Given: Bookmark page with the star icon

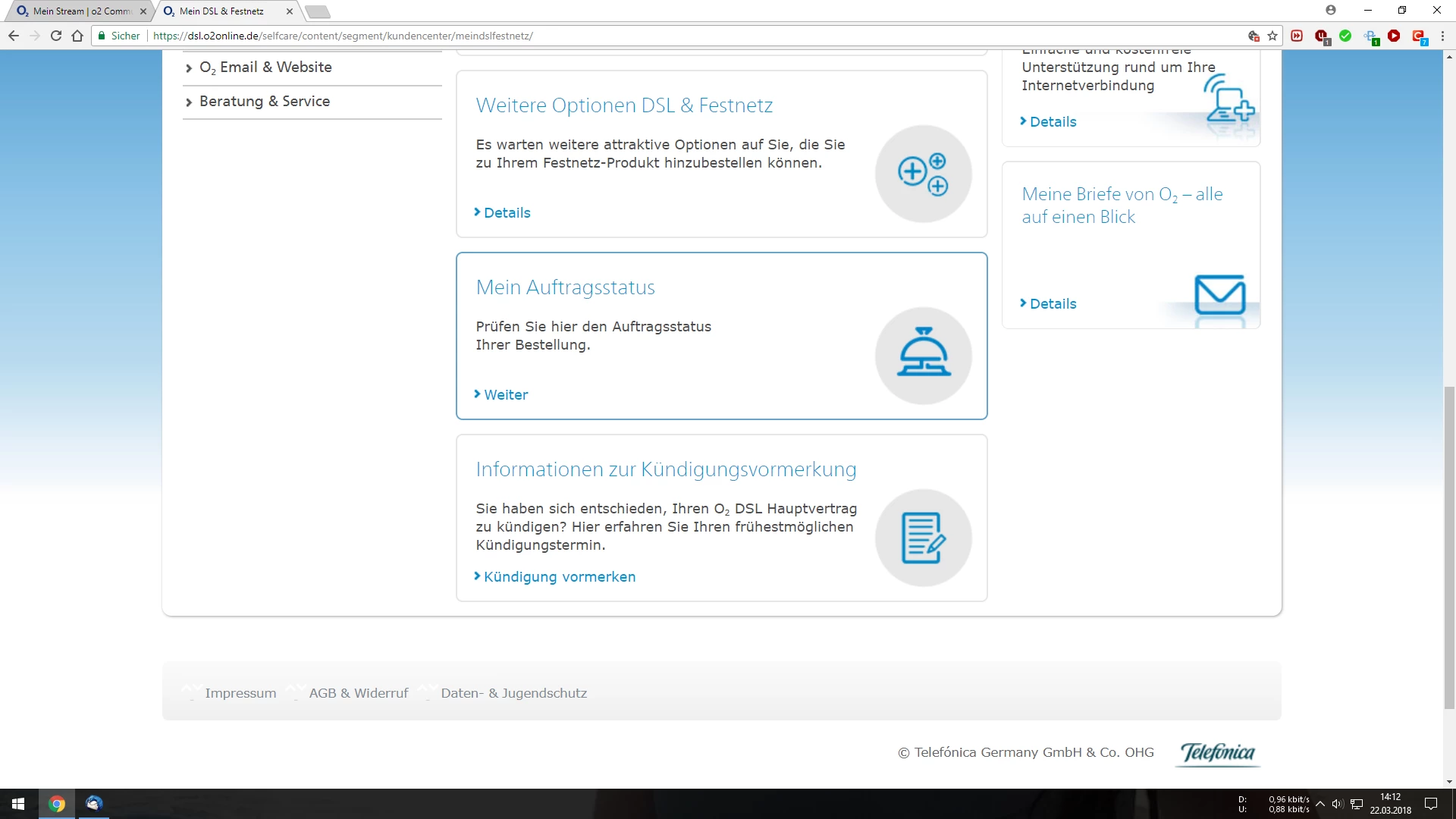Looking at the screenshot, I should (x=1272, y=36).
